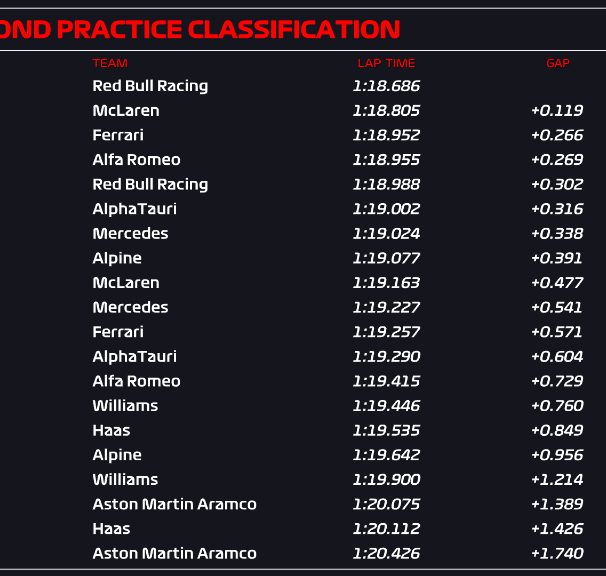606x576 pixels.
Task: Select the Practice Classification title text
Action: (x=200, y=29)
